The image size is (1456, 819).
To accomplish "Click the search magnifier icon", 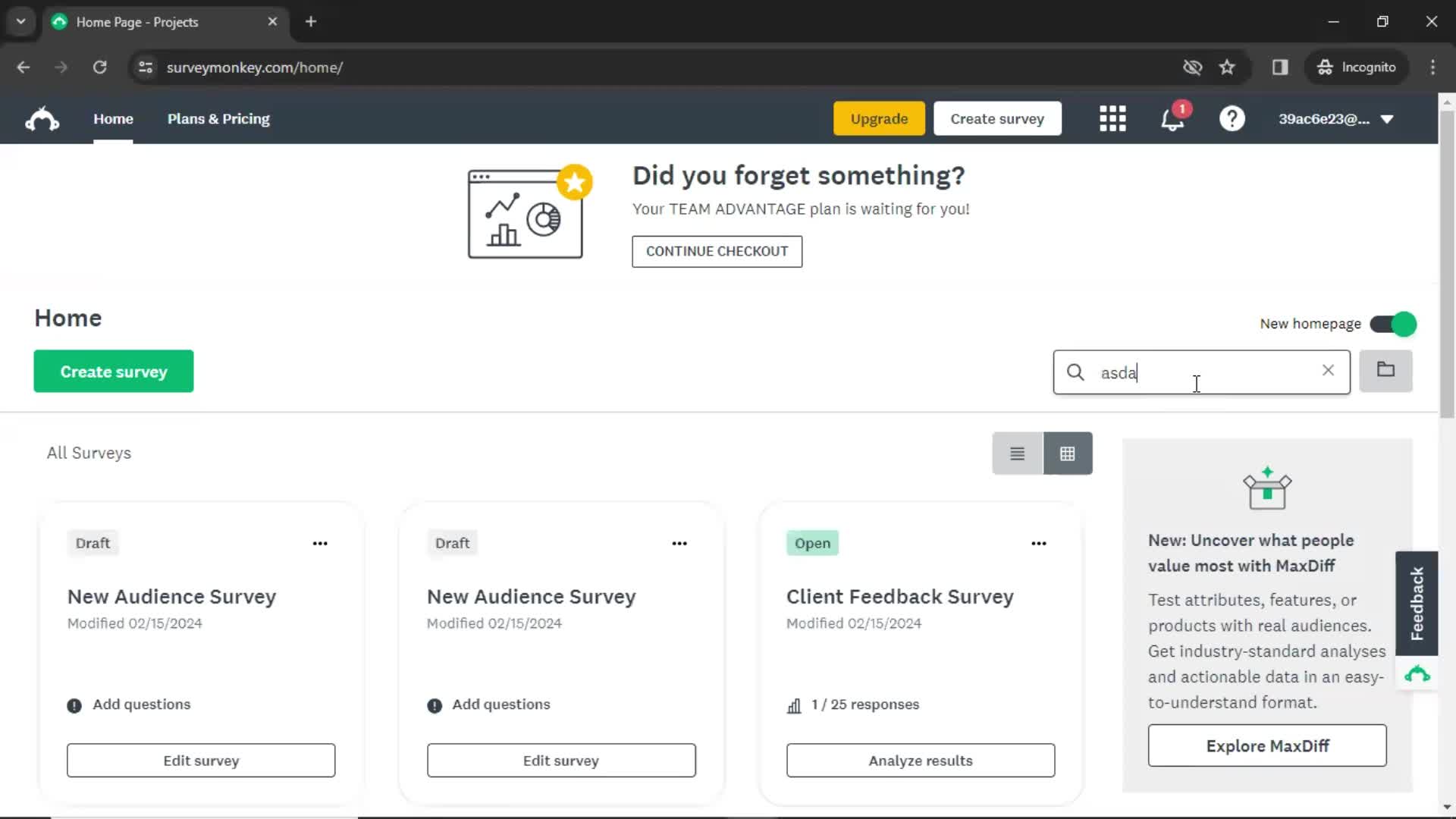I will click(1075, 371).
